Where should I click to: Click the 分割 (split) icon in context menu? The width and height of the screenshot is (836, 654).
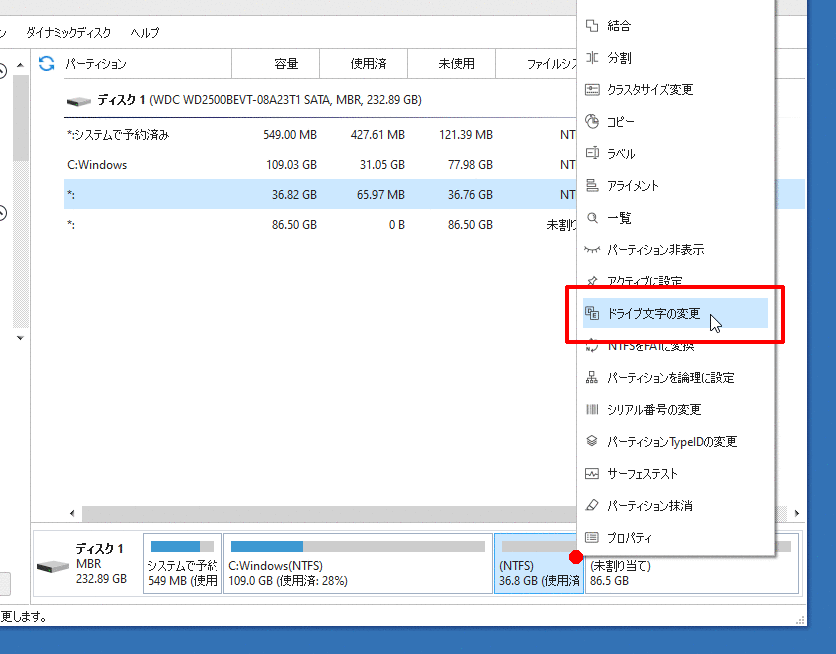coord(592,58)
